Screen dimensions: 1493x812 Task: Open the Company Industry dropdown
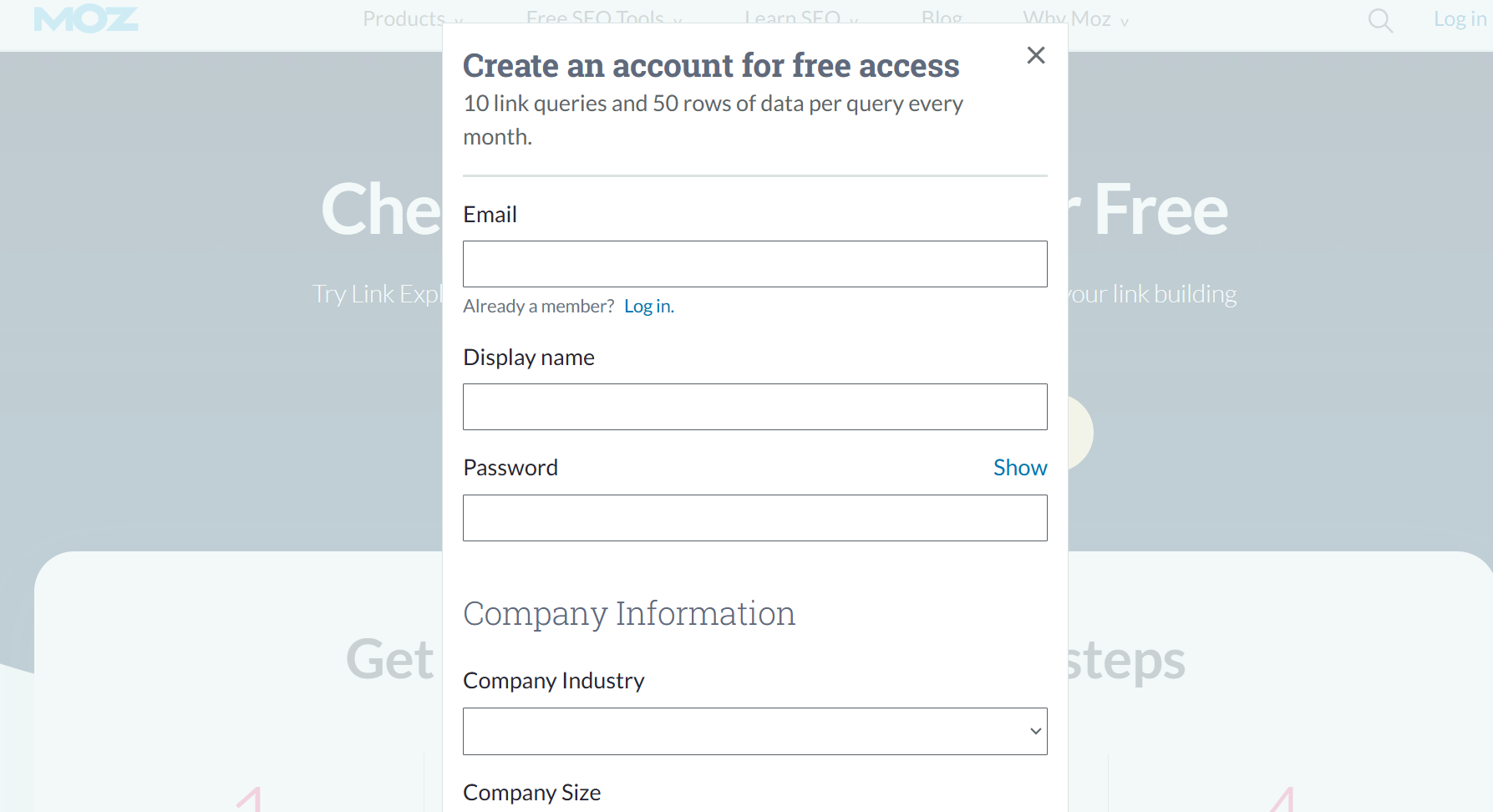click(x=754, y=732)
